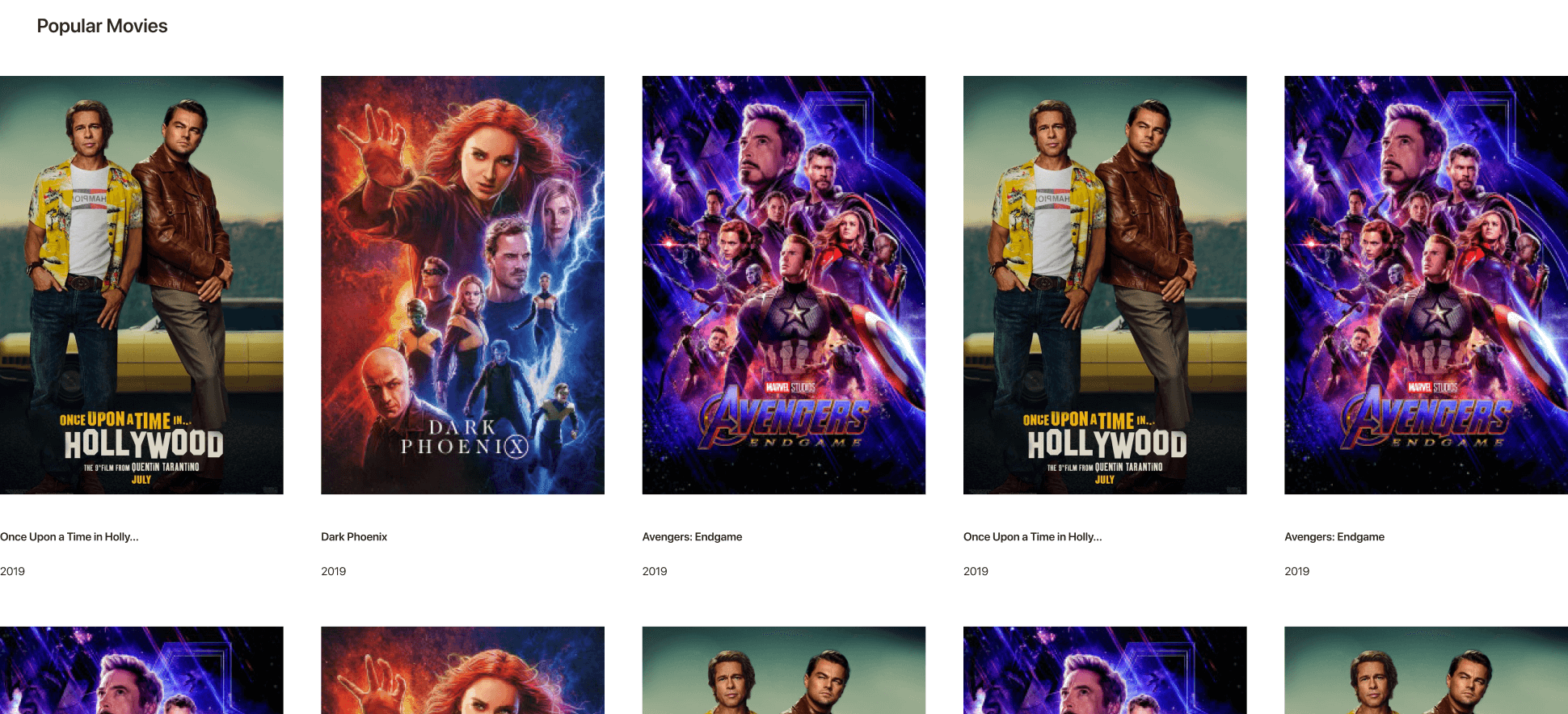Click 2019 under the fourth-column Once Upon a Time title
Viewport: 1568px width, 714px height.
tap(976, 571)
